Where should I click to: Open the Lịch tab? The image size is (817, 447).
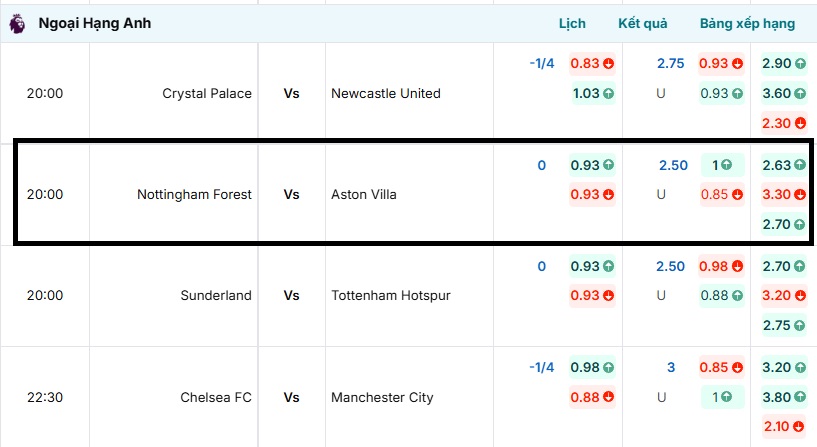coord(572,23)
